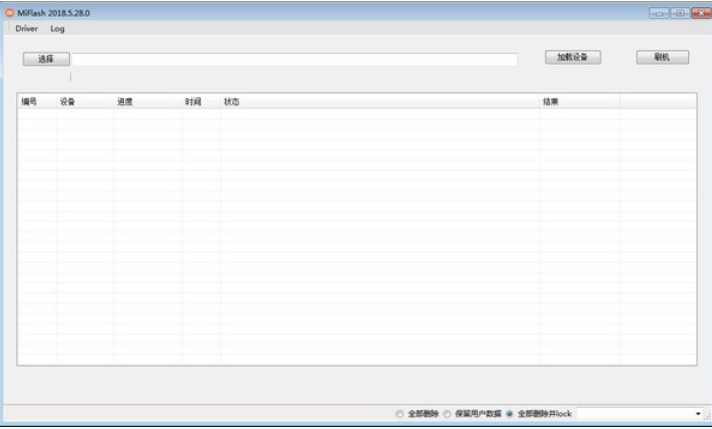Minimize the MiFlash window
The height and width of the screenshot is (429, 712).
click(x=659, y=13)
